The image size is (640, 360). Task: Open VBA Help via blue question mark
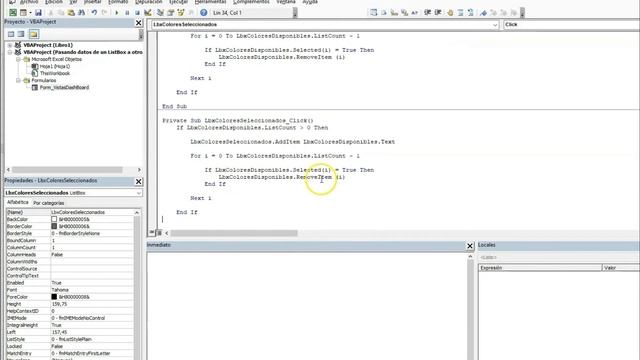tap(203, 13)
